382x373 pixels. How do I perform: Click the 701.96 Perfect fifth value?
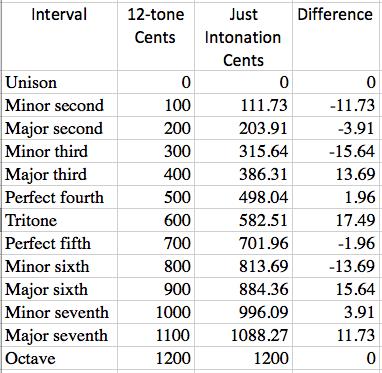click(x=243, y=243)
